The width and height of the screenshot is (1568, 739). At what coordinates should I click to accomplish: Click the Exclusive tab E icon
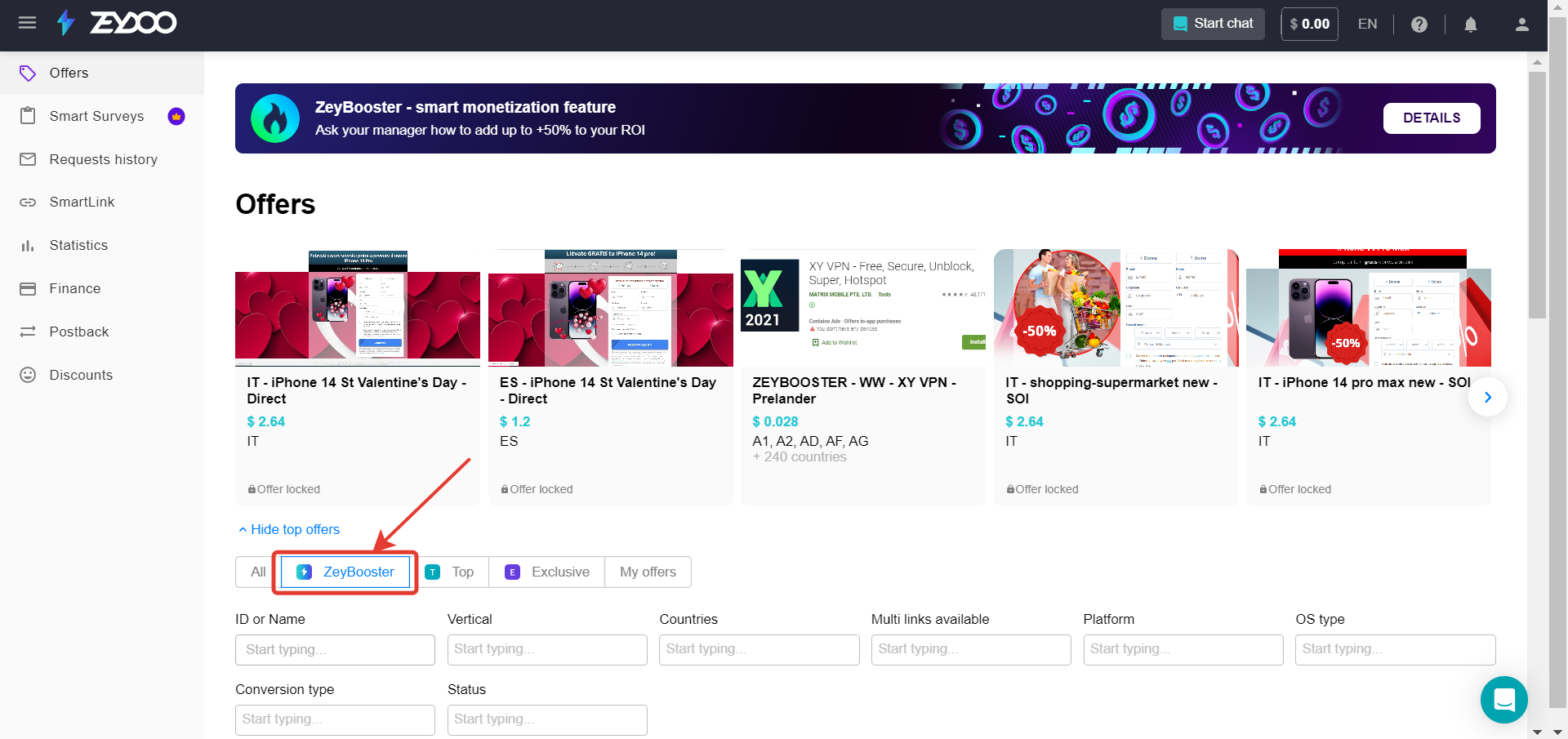click(512, 572)
